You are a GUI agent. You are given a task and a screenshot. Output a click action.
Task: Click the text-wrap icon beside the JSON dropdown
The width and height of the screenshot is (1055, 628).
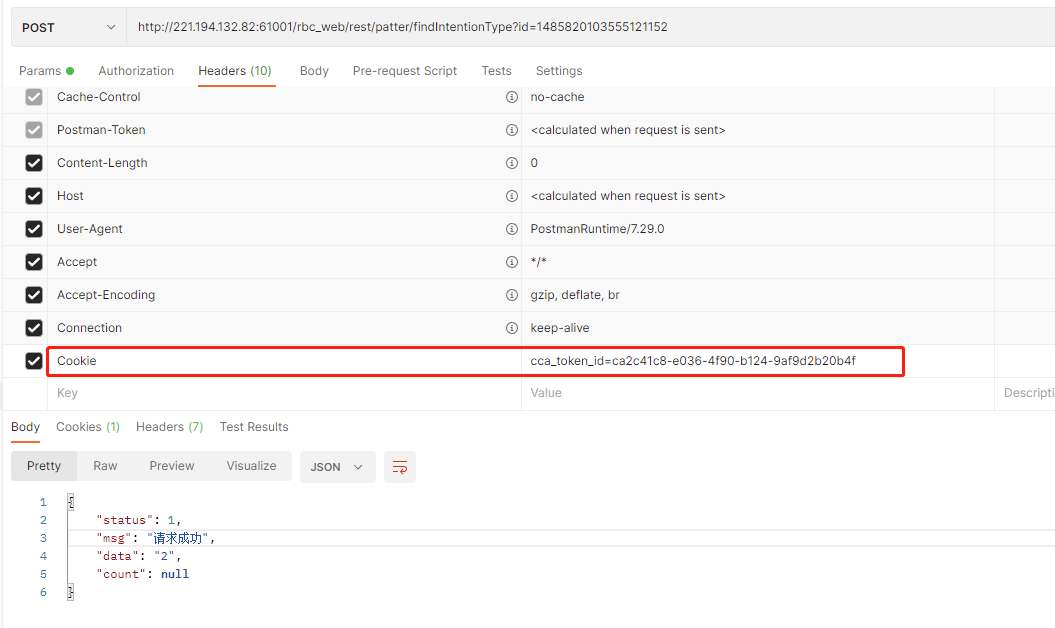pyautogui.click(x=399, y=467)
